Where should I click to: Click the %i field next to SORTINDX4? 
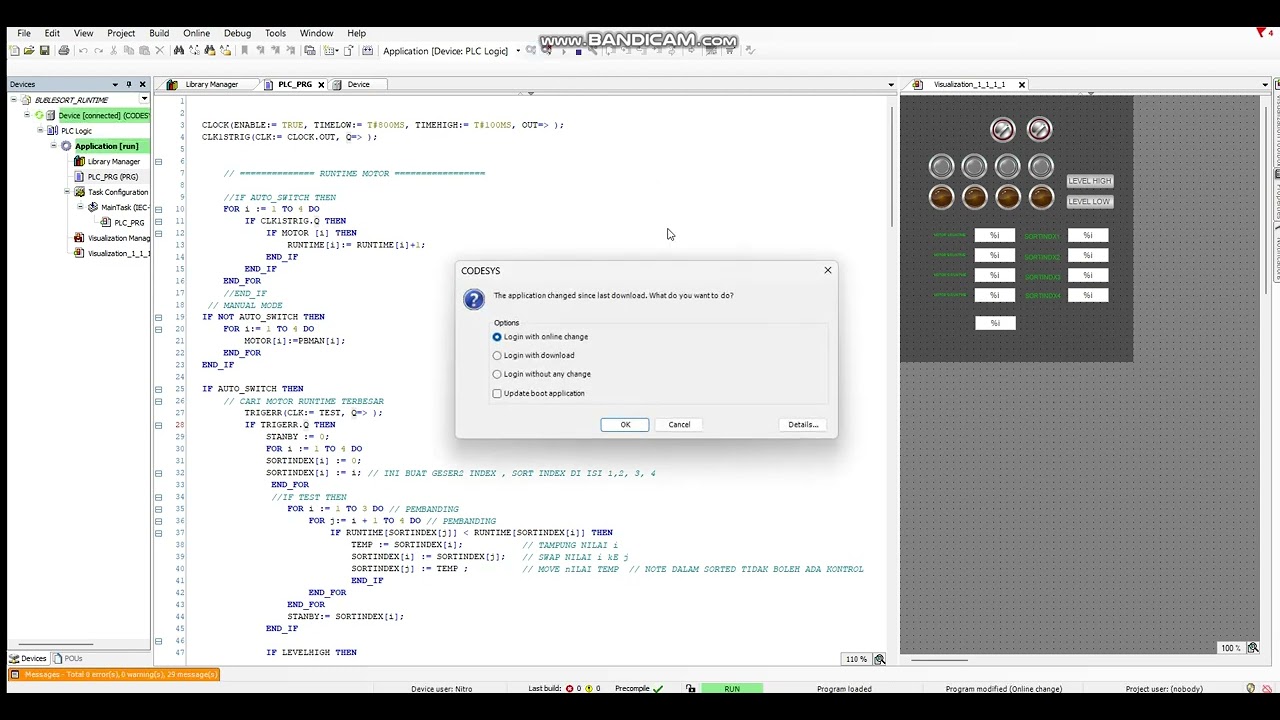[x=1087, y=296]
